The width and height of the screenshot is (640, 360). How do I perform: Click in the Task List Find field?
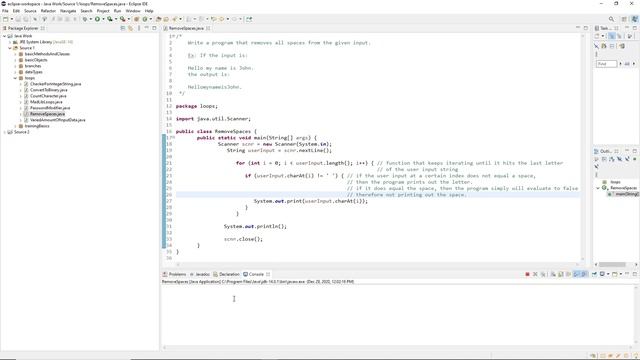pos(607,64)
